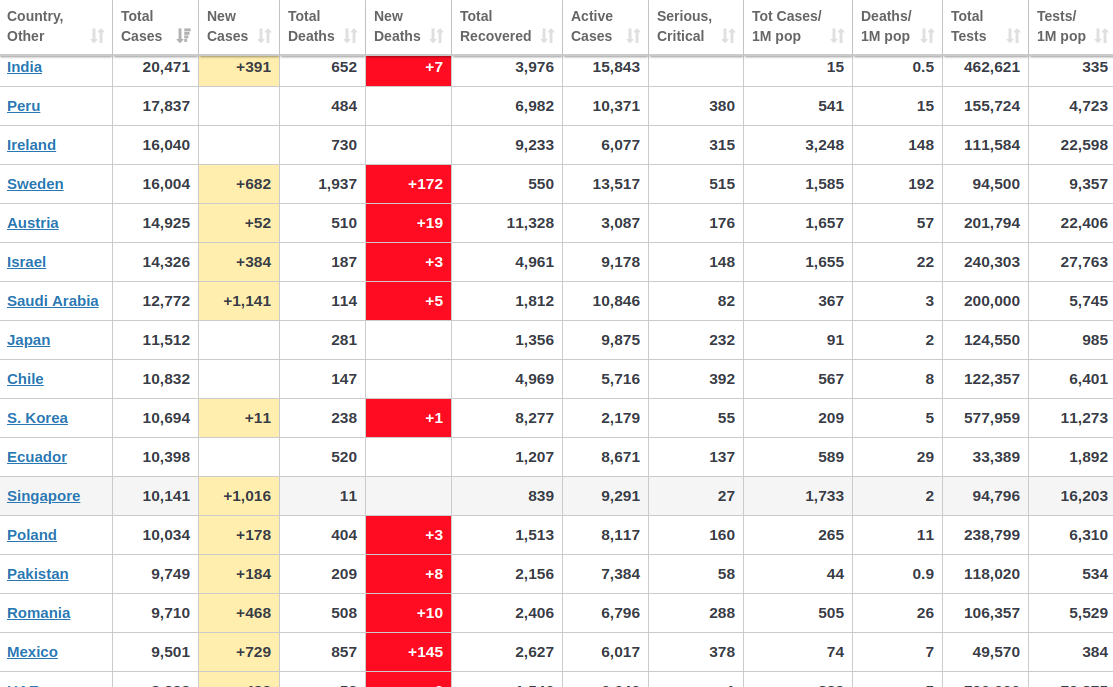Click Peru's total recovered value 6,982
Screen dimensions: 1113x687
pyautogui.click(x=534, y=106)
